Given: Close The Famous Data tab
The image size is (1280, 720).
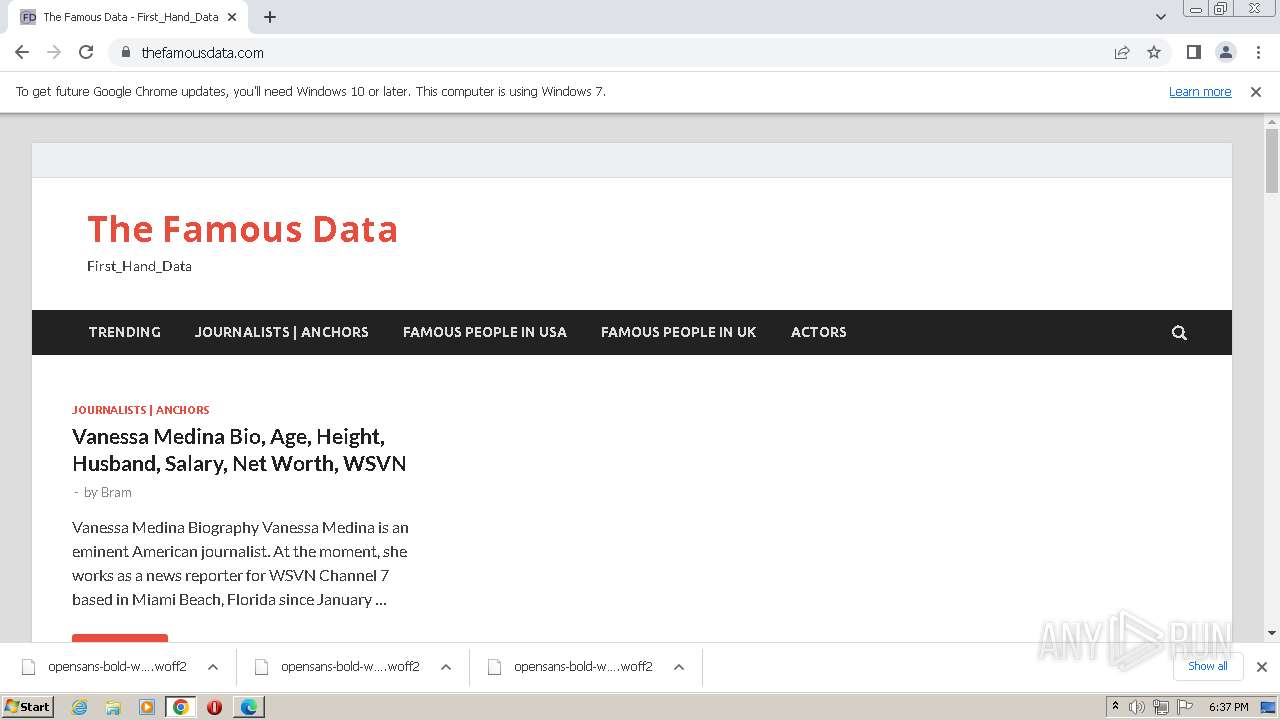Looking at the screenshot, I should (x=232, y=17).
